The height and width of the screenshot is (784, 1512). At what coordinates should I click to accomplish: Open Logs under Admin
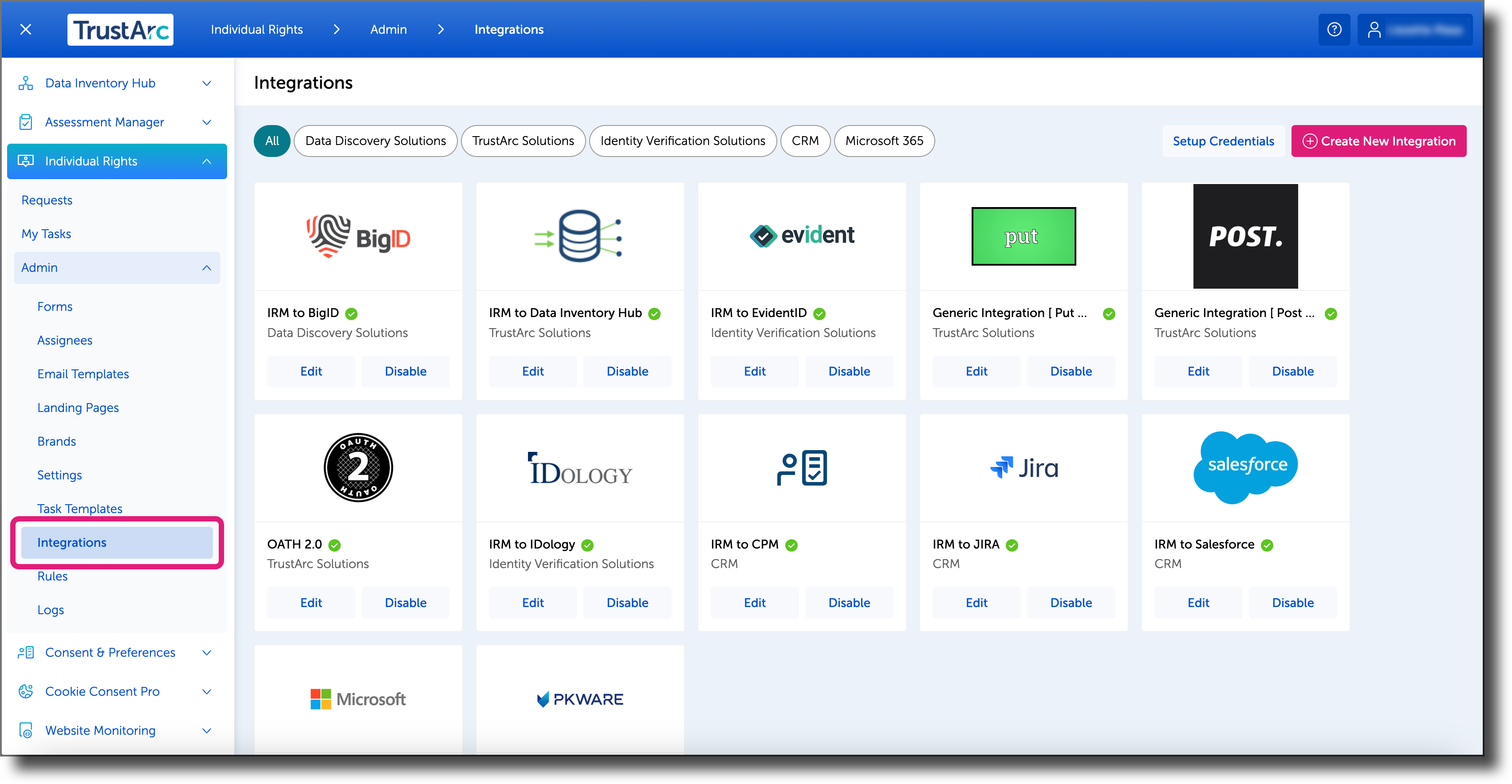pyautogui.click(x=51, y=610)
